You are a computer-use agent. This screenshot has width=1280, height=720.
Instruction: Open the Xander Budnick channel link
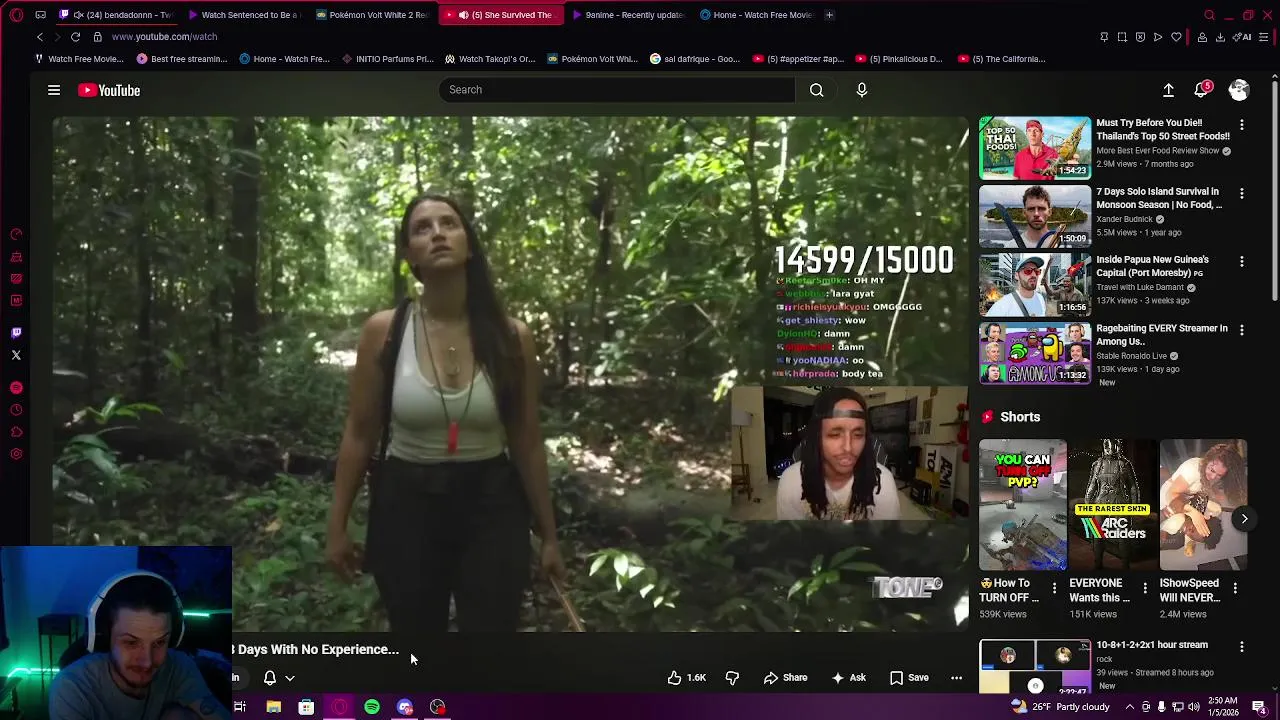click(x=1125, y=219)
